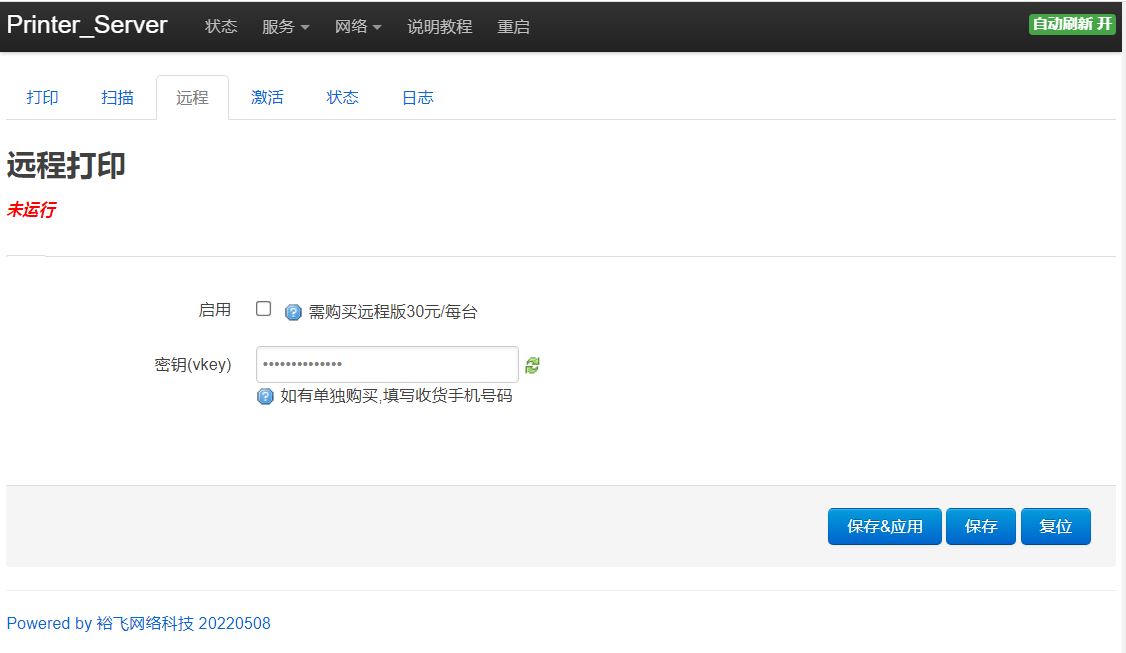Open 说明教程 in the navigation bar
This screenshot has height=653, width=1126.
click(439, 27)
